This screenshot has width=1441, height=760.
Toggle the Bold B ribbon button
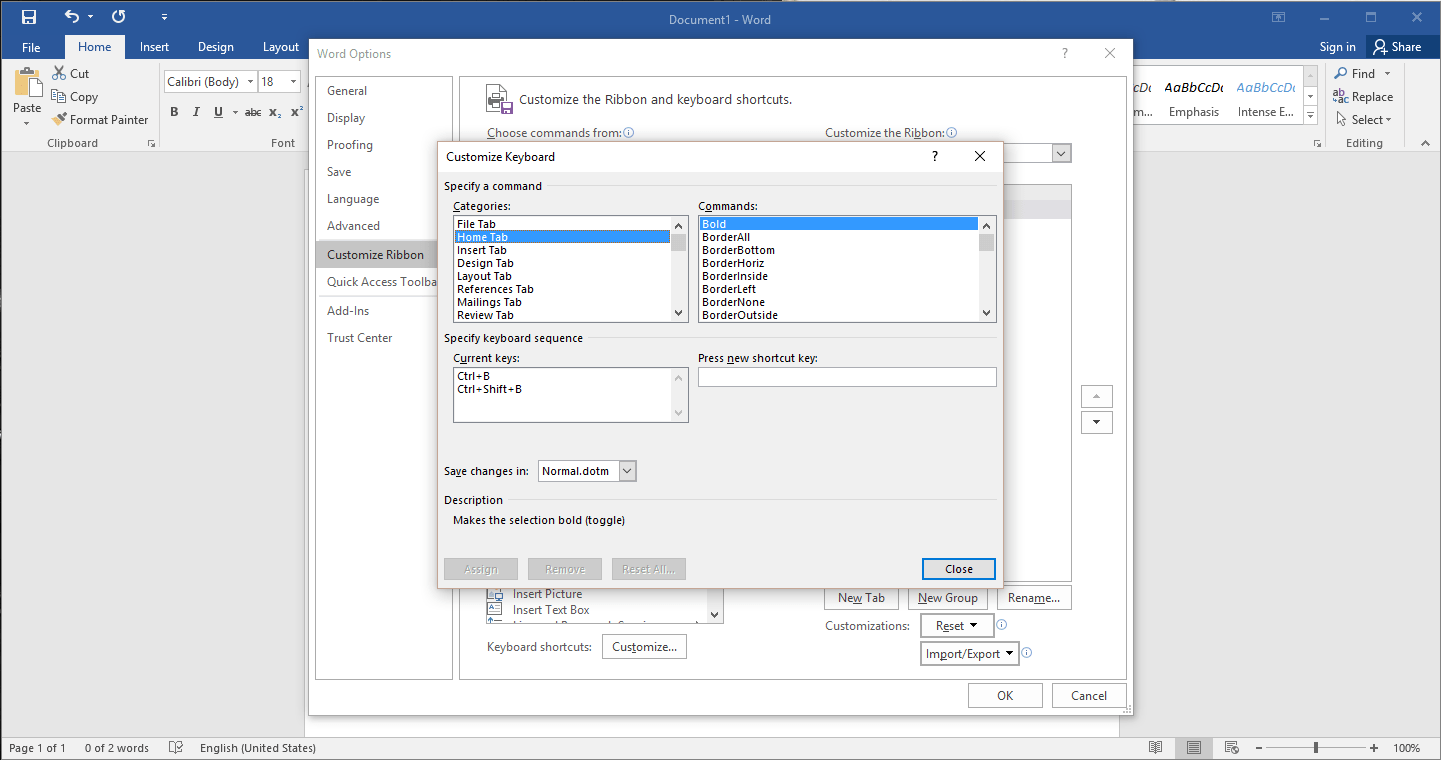[174, 112]
